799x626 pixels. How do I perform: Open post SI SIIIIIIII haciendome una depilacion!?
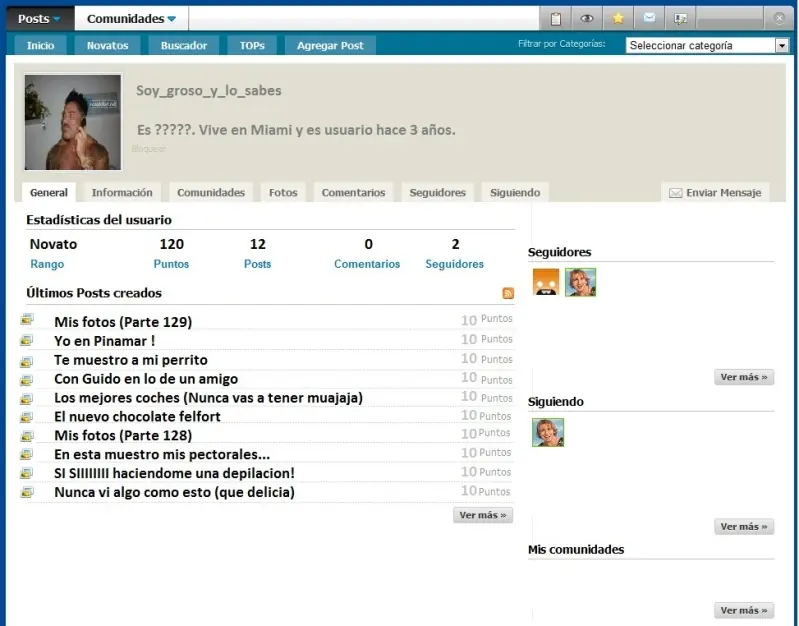(x=174, y=473)
